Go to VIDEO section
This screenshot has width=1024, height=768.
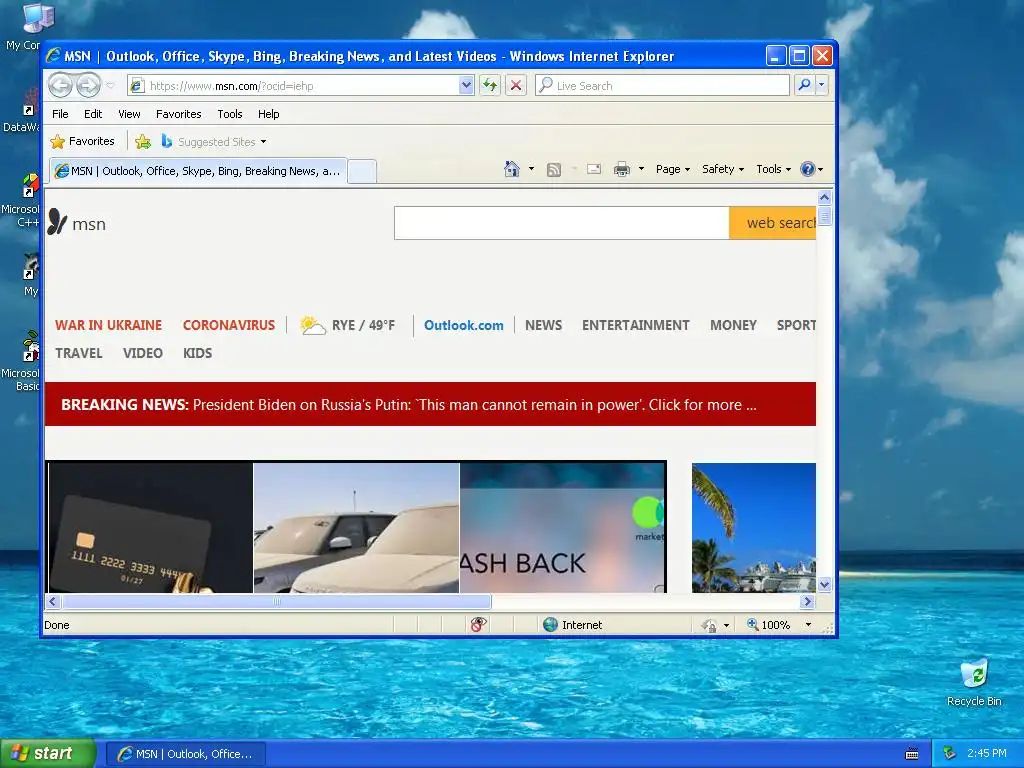(x=142, y=353)
